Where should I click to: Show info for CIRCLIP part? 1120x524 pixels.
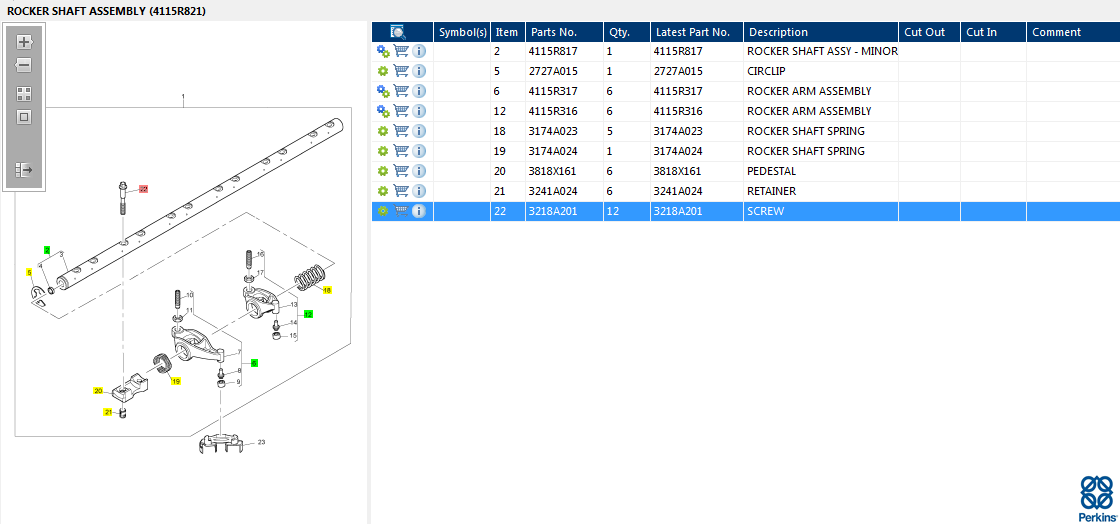pyautogui.click(x=419, y=71)
